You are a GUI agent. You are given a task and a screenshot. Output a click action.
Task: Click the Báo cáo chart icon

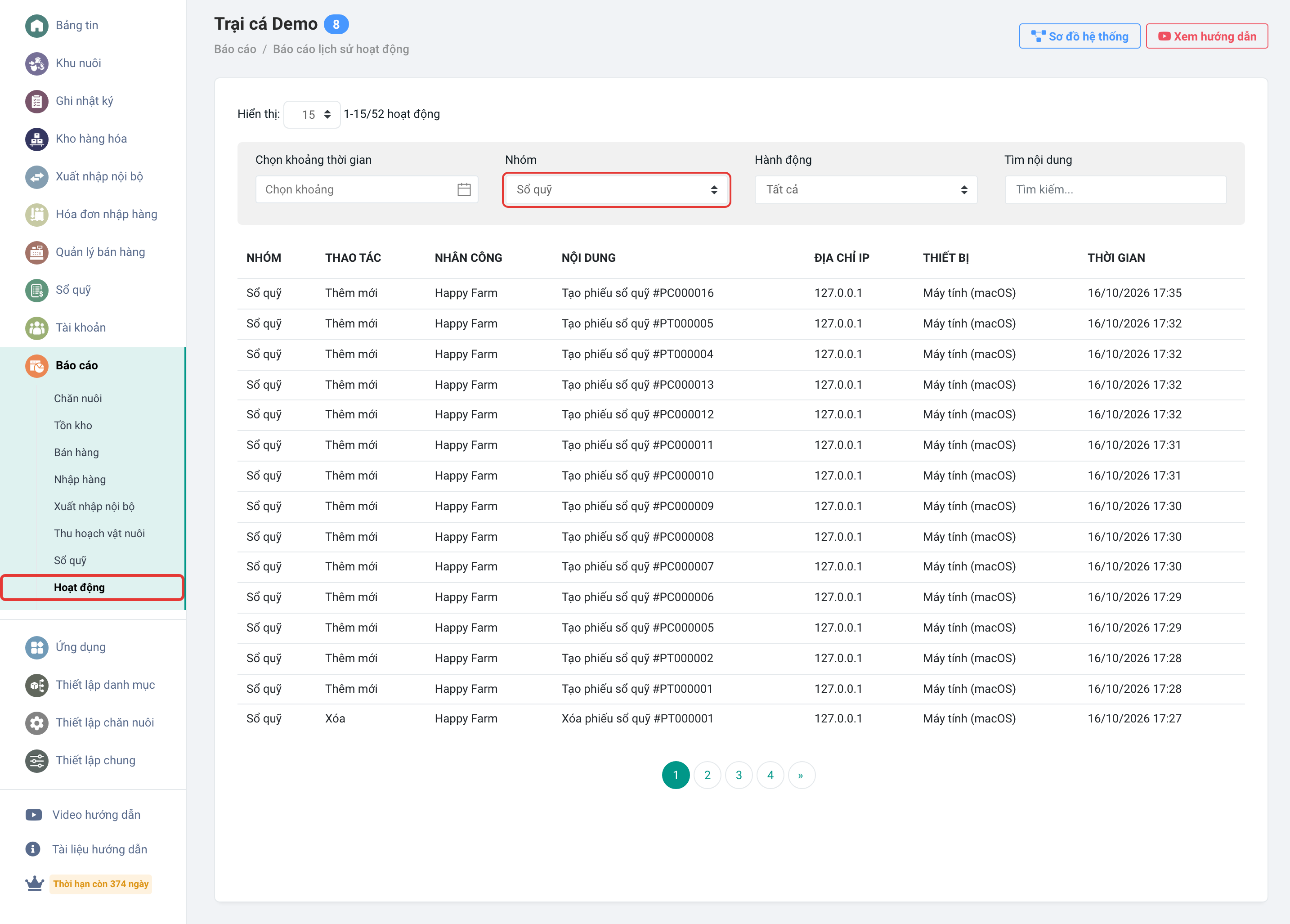[37, 366]
